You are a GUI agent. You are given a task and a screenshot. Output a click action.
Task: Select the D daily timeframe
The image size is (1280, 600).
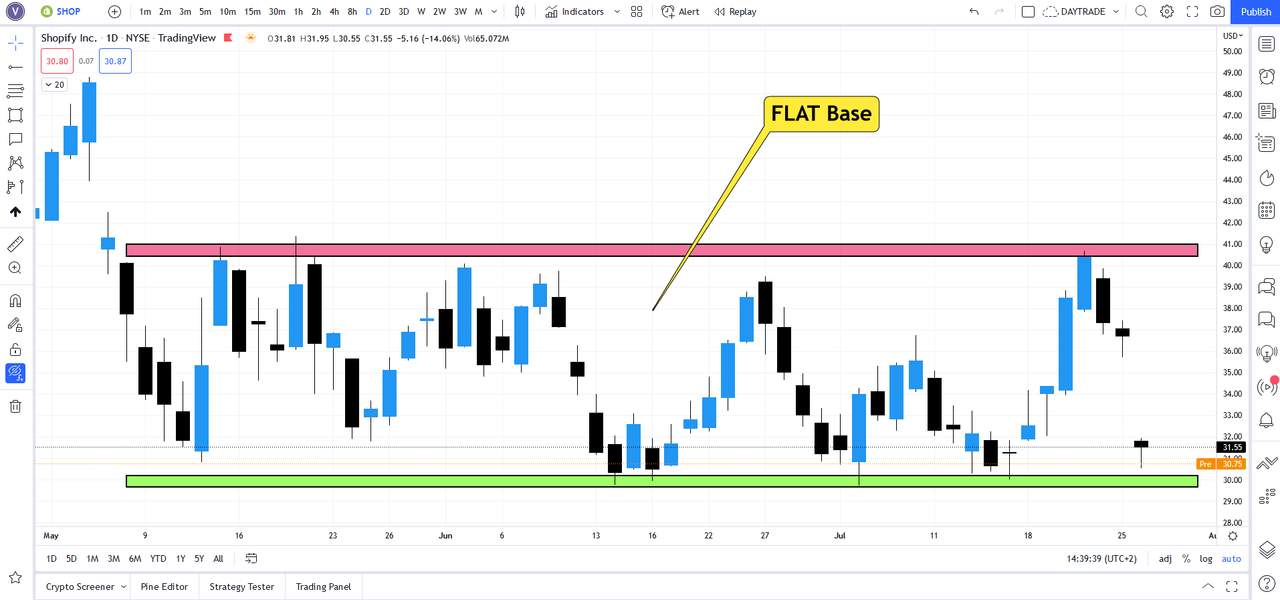point(369,12)
